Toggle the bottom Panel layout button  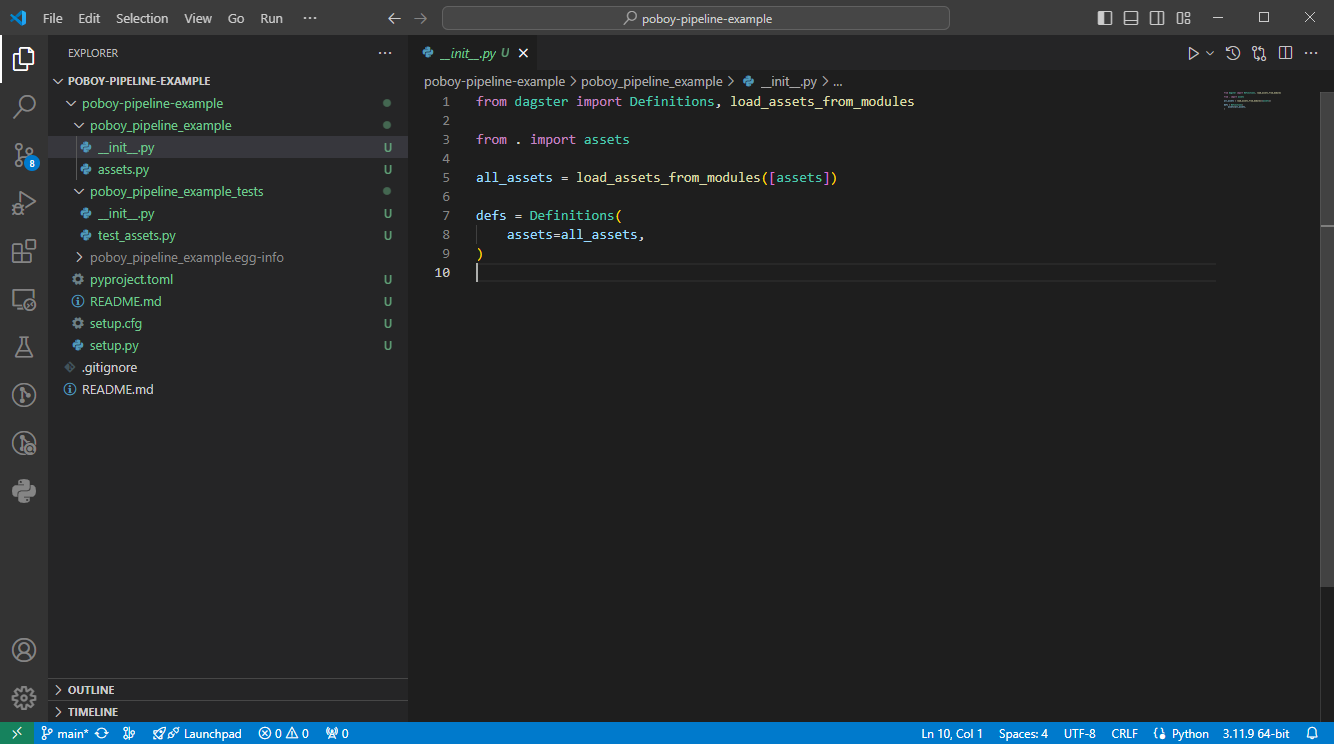tap(1131, 18)
